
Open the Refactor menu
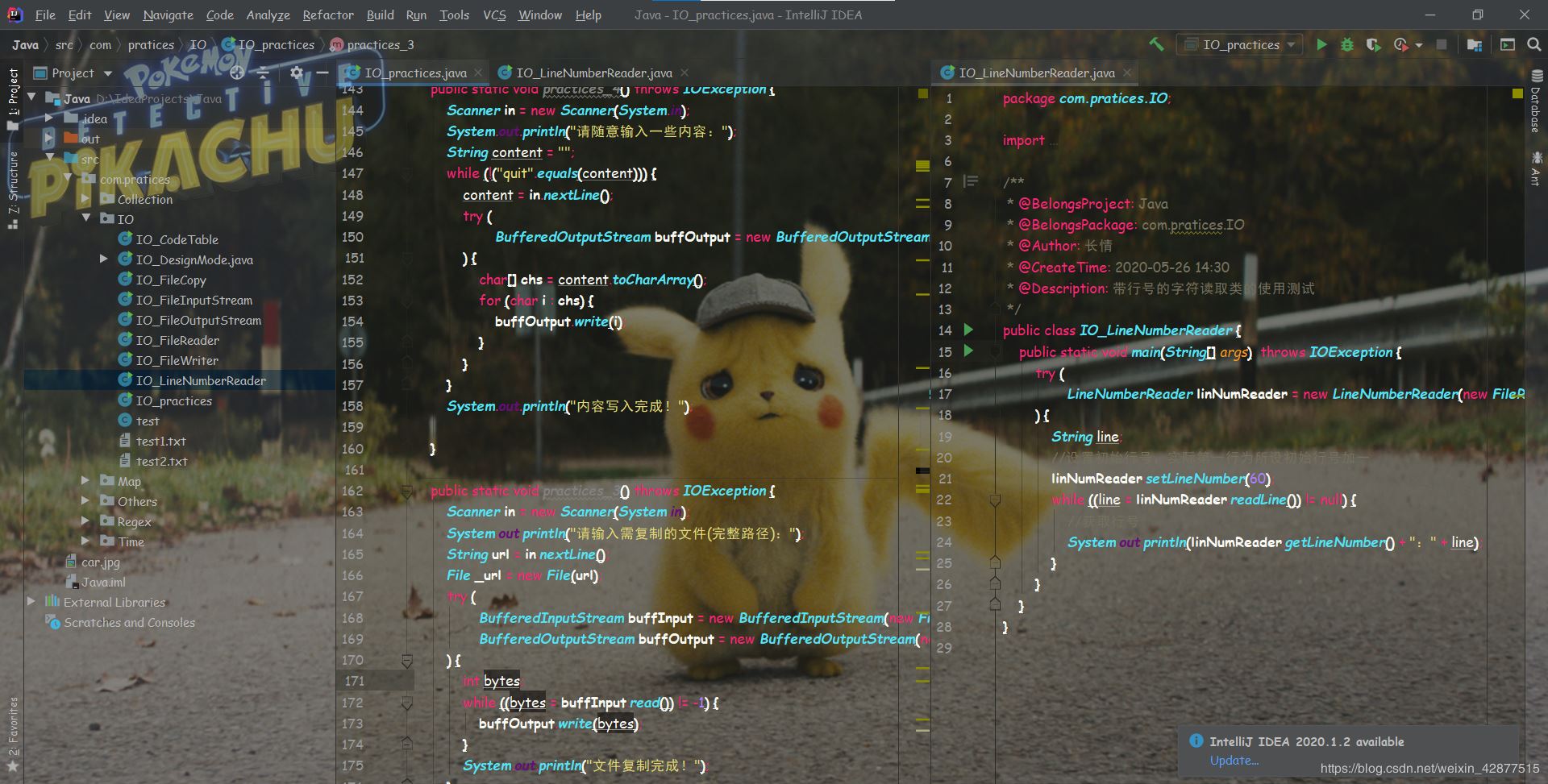(x=327, y=15)
